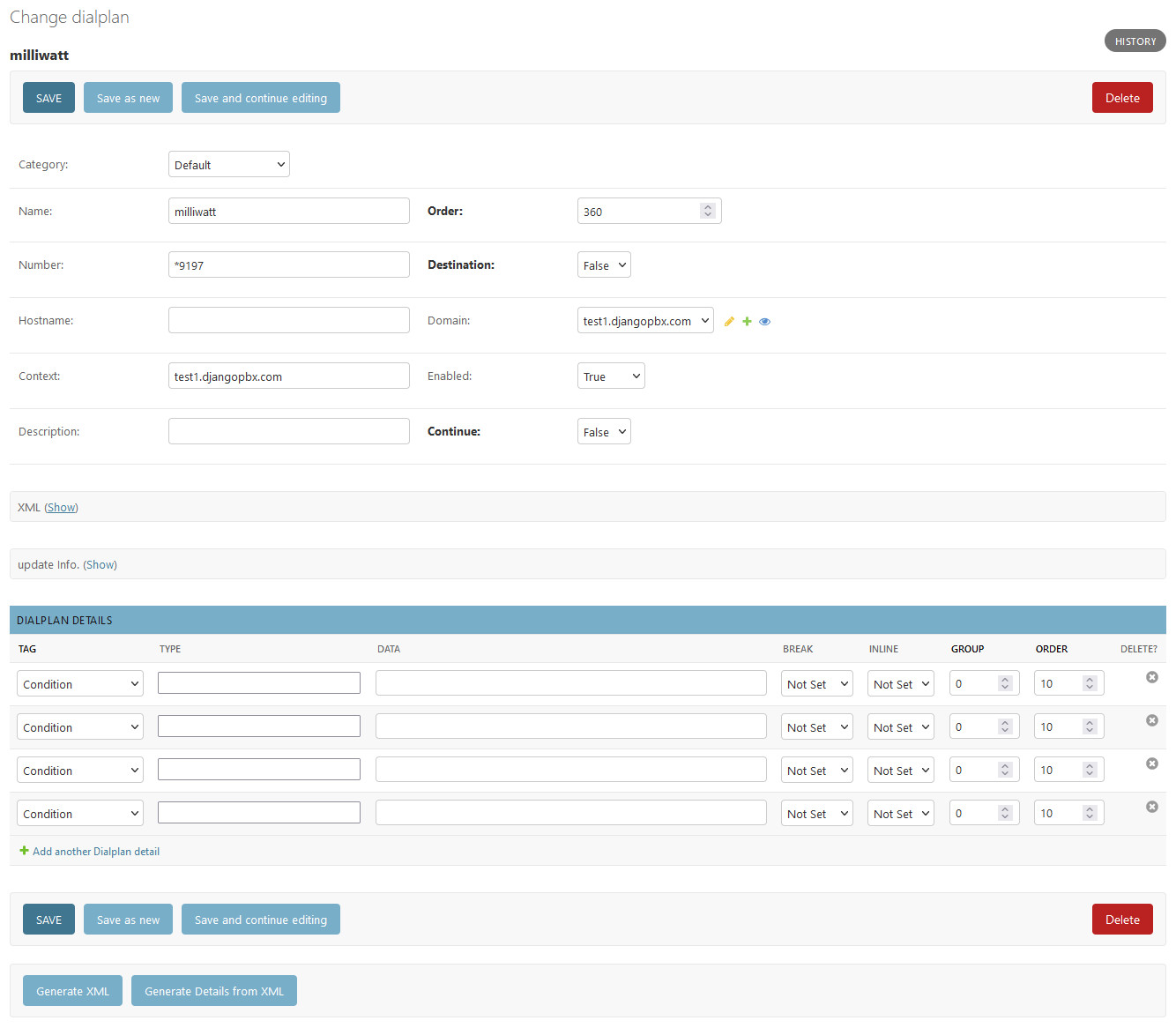
Task: Click the Dialplan Order field stepper
Action: [707, 212]
